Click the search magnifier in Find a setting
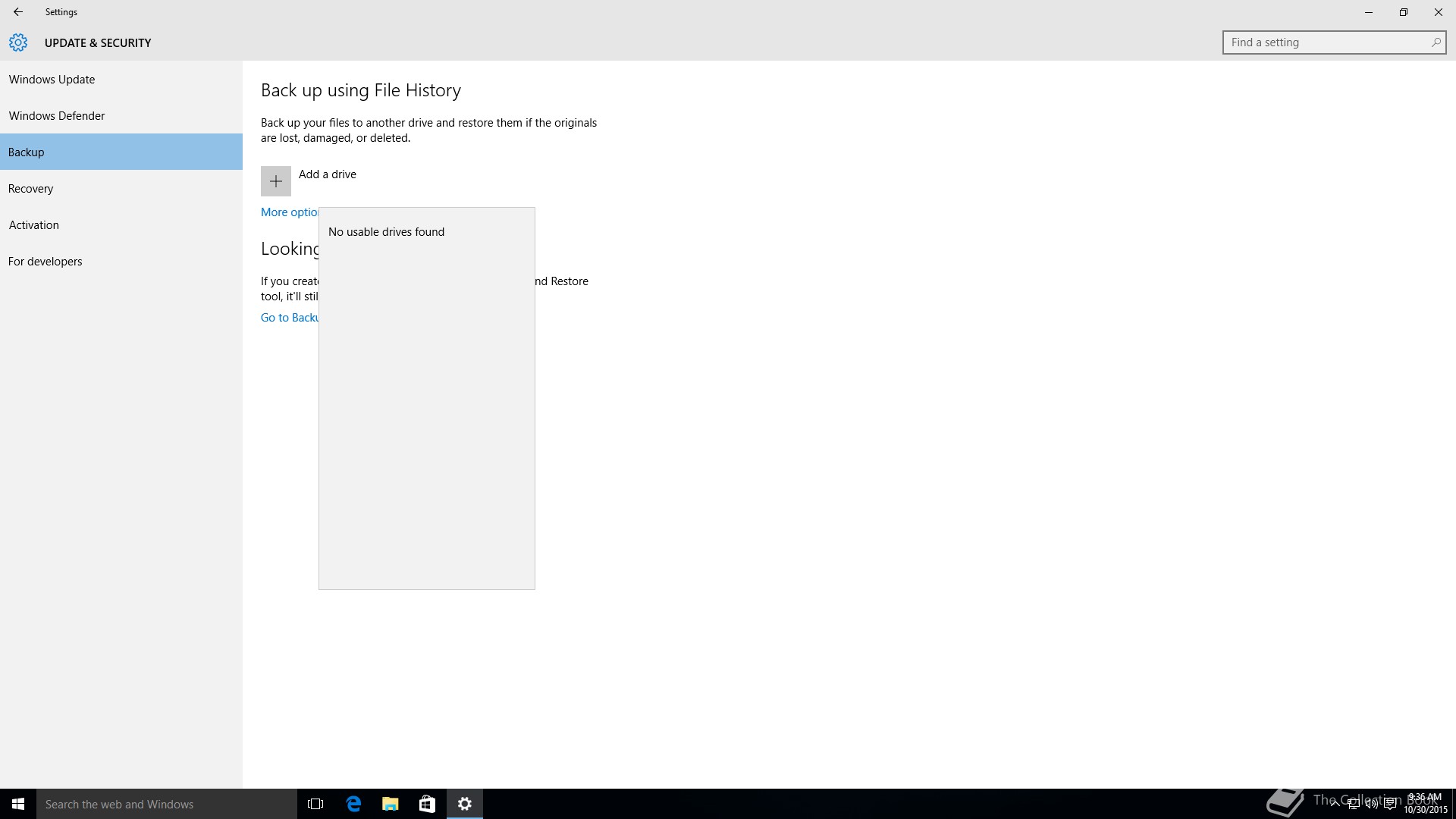The width and height of the screenshot is (1456, 819). (x=1436, y=42)
